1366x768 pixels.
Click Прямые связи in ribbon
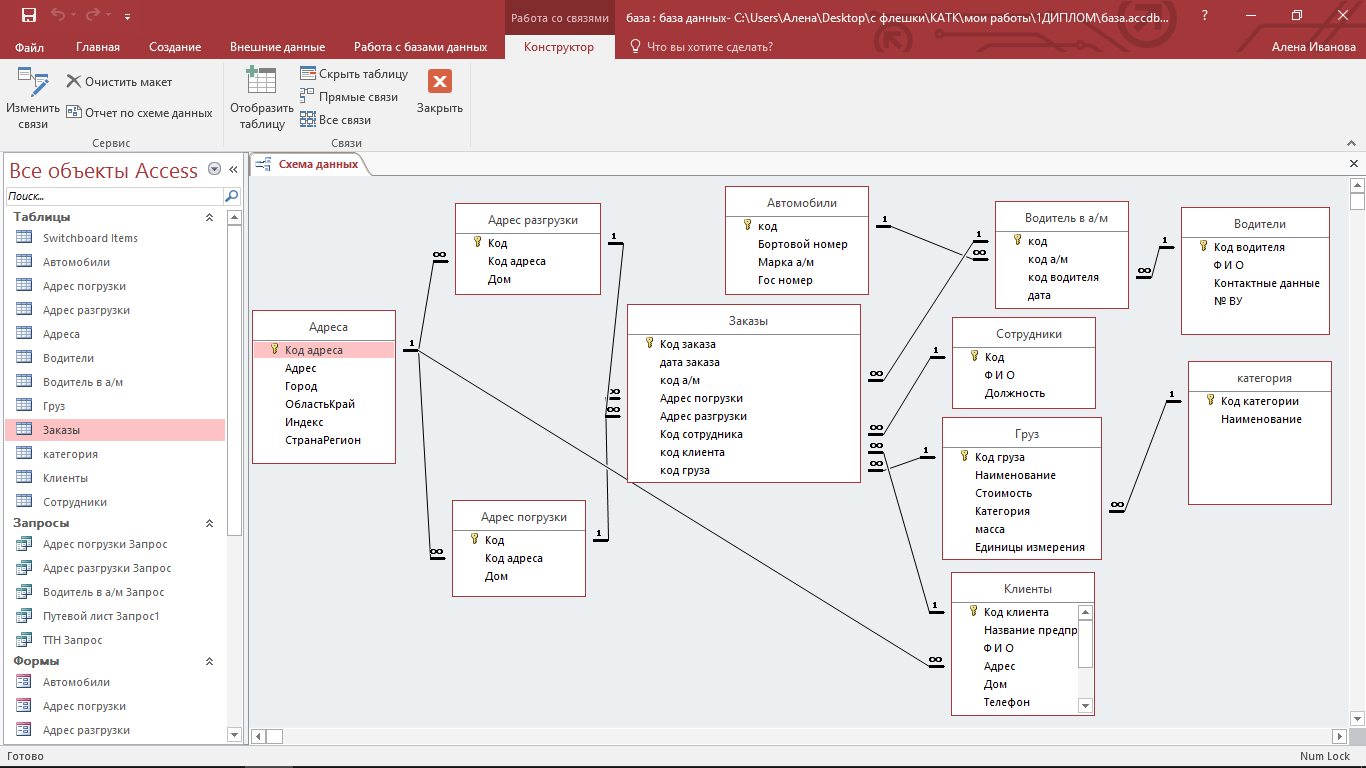click(x=349, y=97)
